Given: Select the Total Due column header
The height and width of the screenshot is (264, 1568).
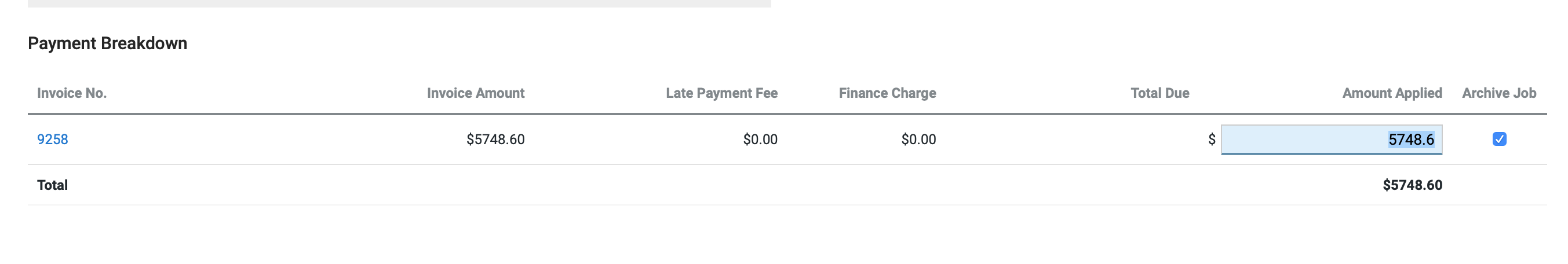Looking at the screenshot, I should tap(1159, 93).
